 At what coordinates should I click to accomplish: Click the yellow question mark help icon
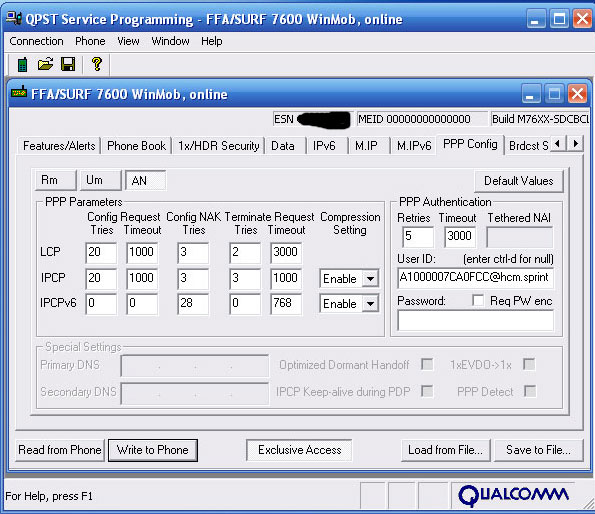coord(97,64)
